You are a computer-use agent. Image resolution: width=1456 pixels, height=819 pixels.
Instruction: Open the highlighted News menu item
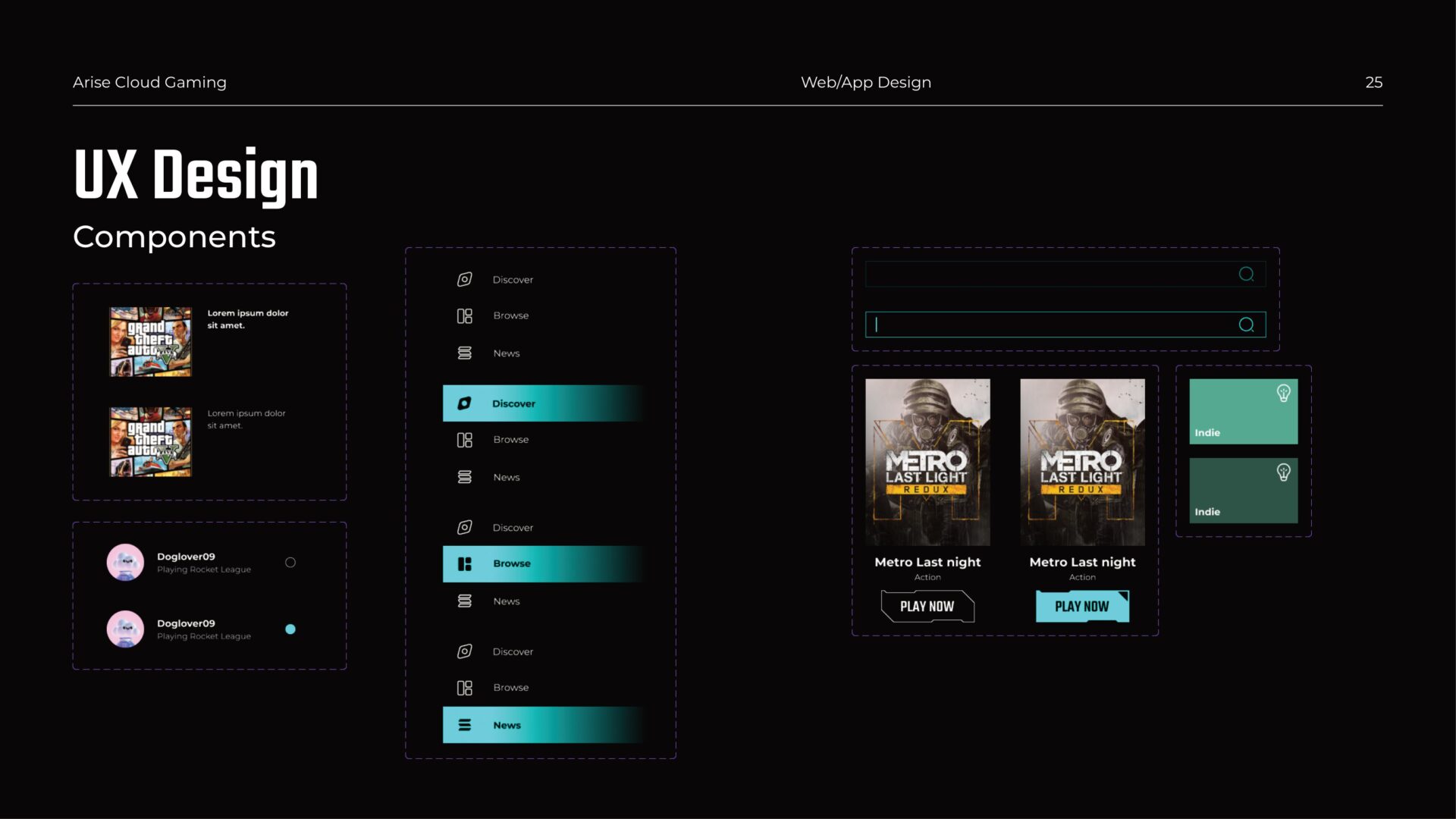pyautogui.click(x=544, y=725)
